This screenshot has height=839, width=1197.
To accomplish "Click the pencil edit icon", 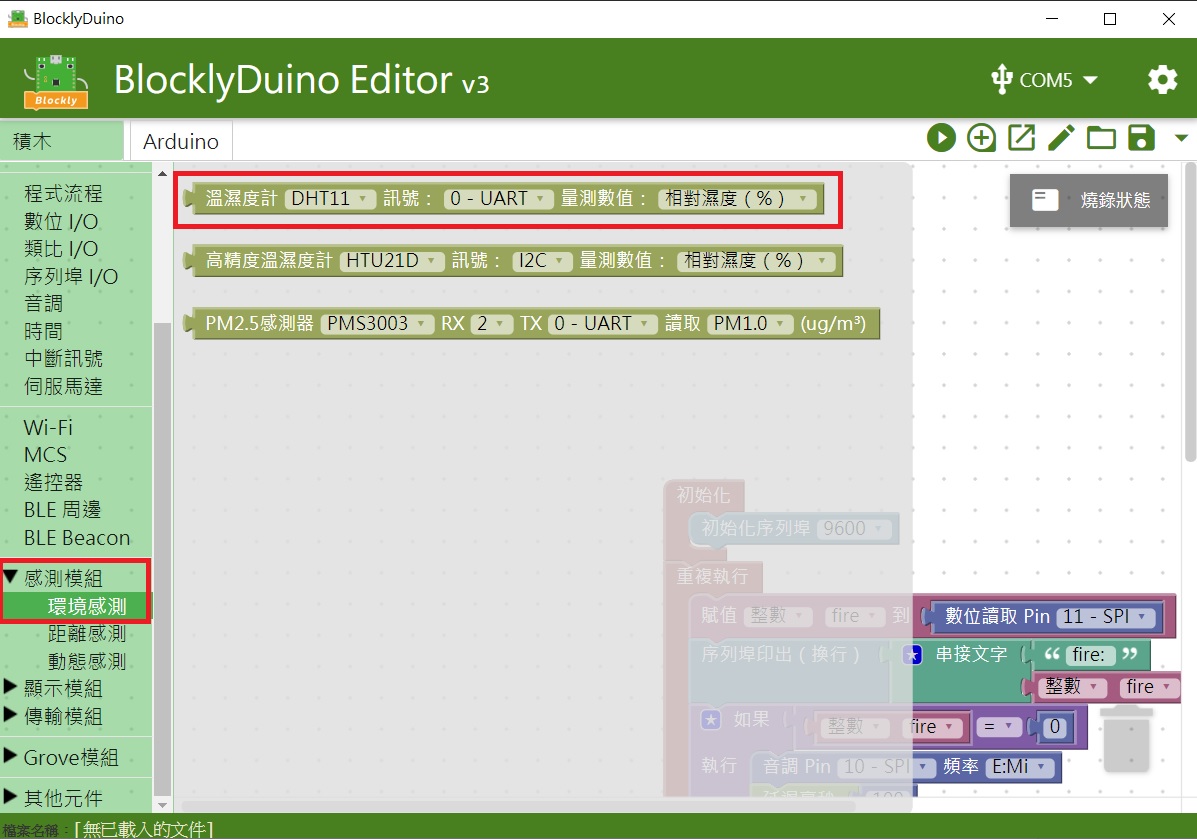I will coord(1061,138).
